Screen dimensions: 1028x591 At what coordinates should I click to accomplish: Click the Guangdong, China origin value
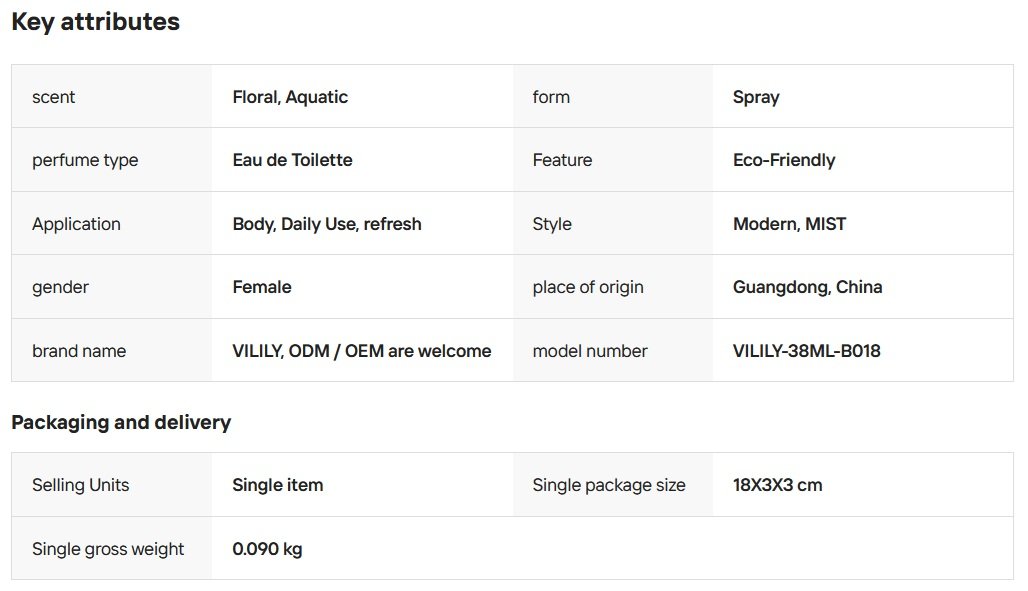pos(807,287)
